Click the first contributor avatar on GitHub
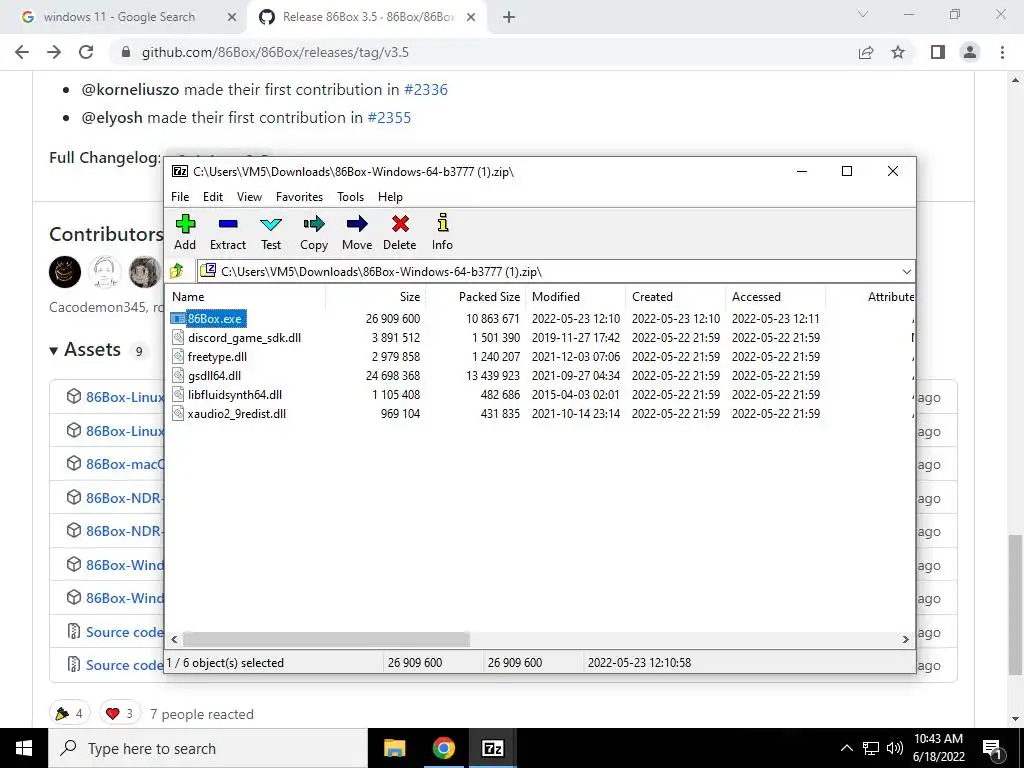The height and width of the screenshot is (768, 1024). pyautogui.click(x=65, y=272)
